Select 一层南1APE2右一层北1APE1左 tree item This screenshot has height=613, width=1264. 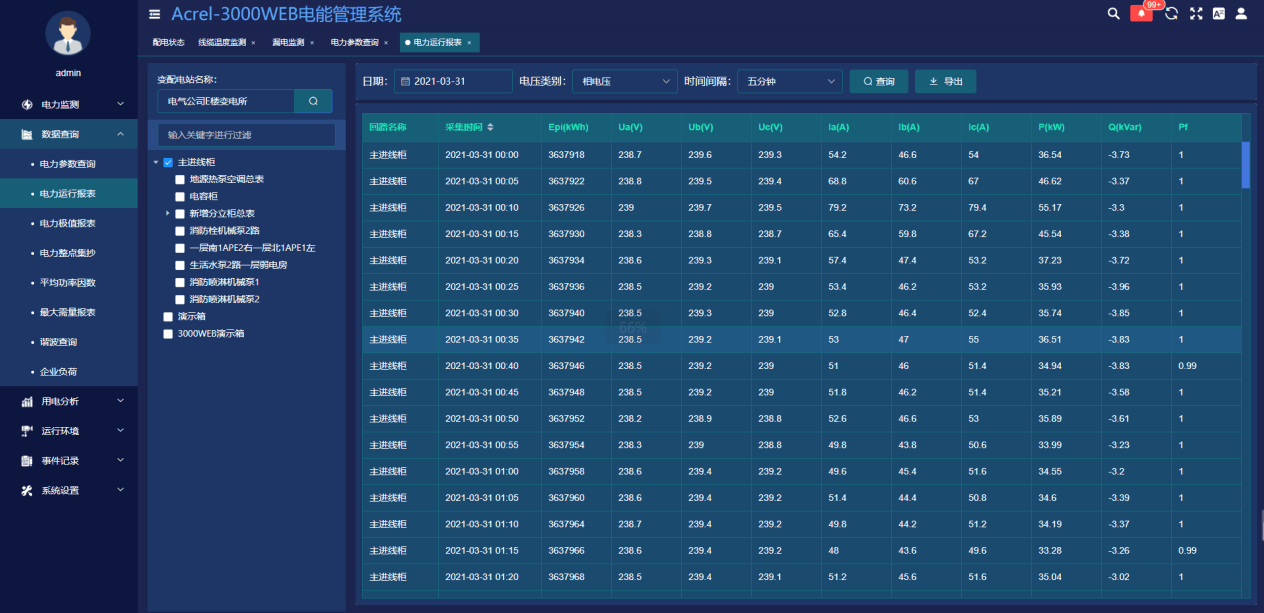252,248
